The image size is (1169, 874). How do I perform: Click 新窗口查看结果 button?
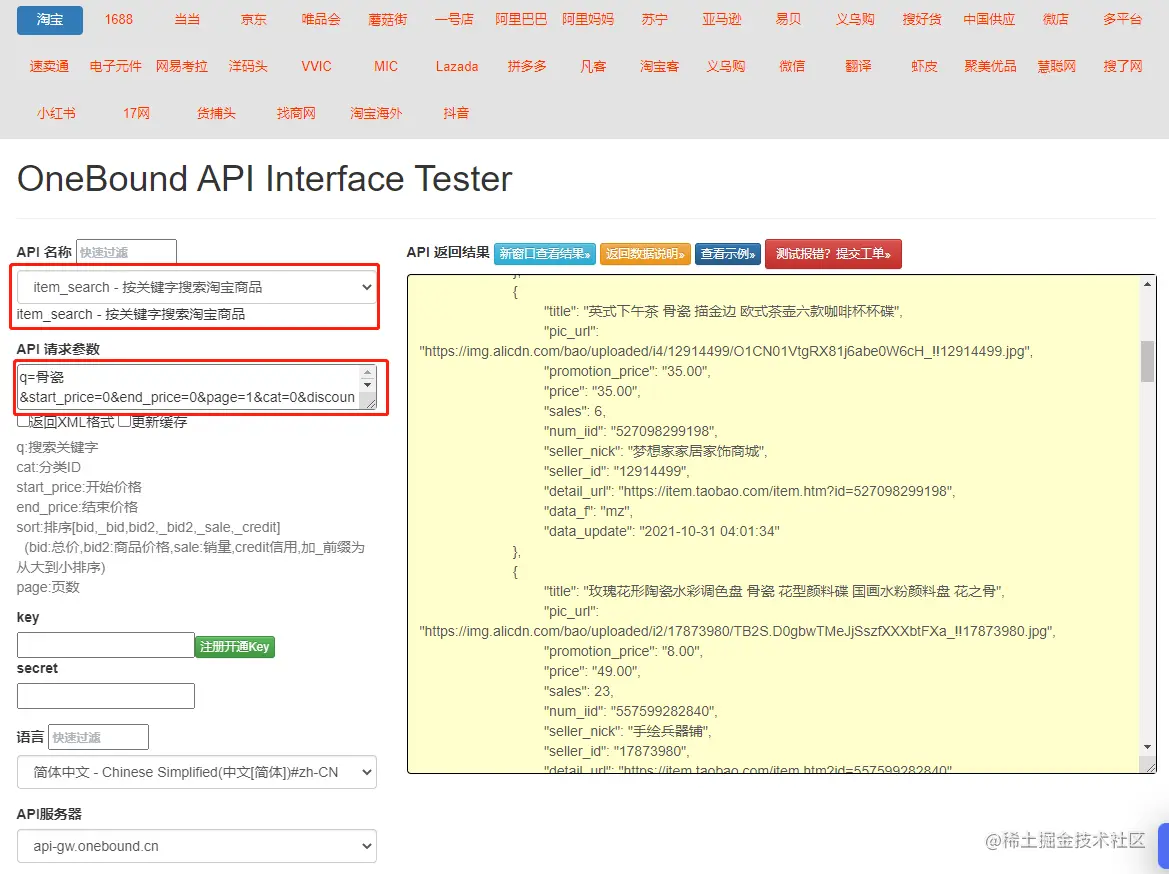[545, 254]
